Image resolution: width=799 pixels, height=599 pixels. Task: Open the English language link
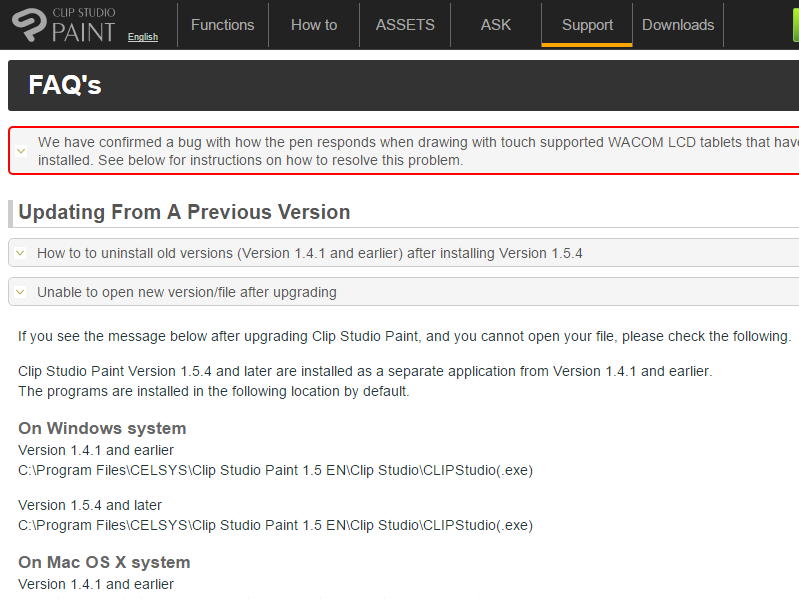(143, 37)
